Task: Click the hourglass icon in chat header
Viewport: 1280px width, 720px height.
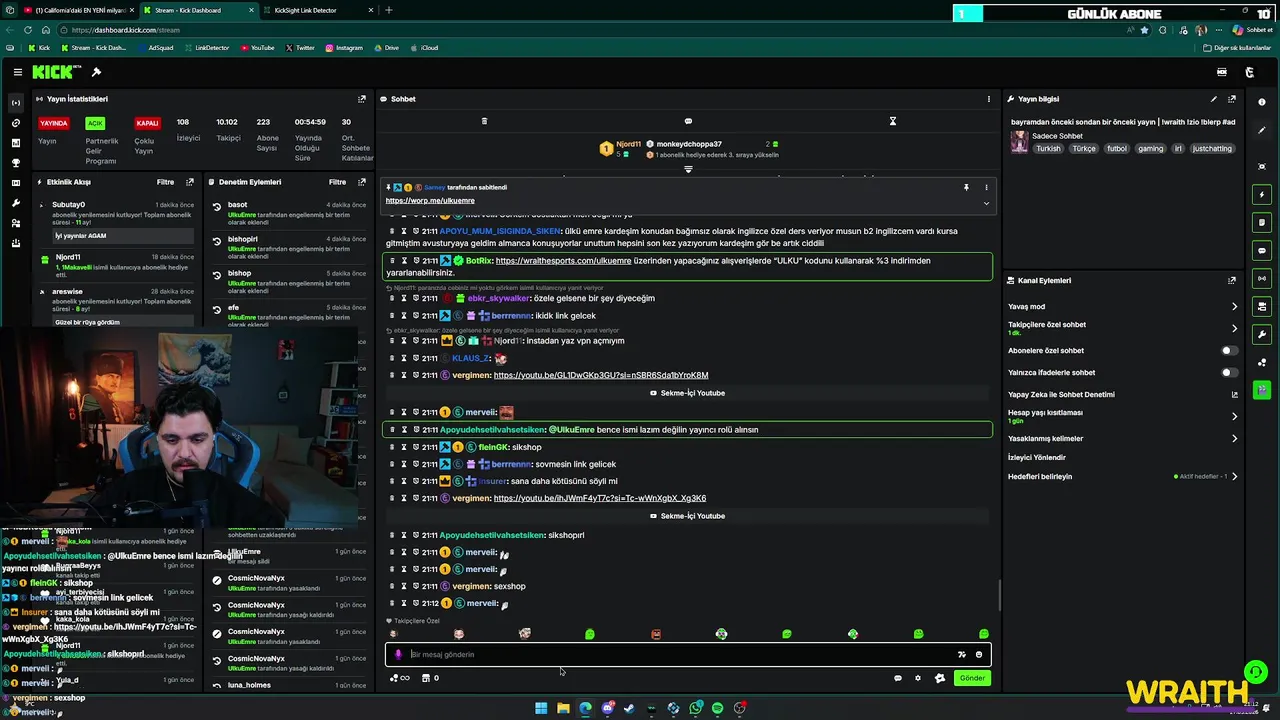Action: (893, 121)
